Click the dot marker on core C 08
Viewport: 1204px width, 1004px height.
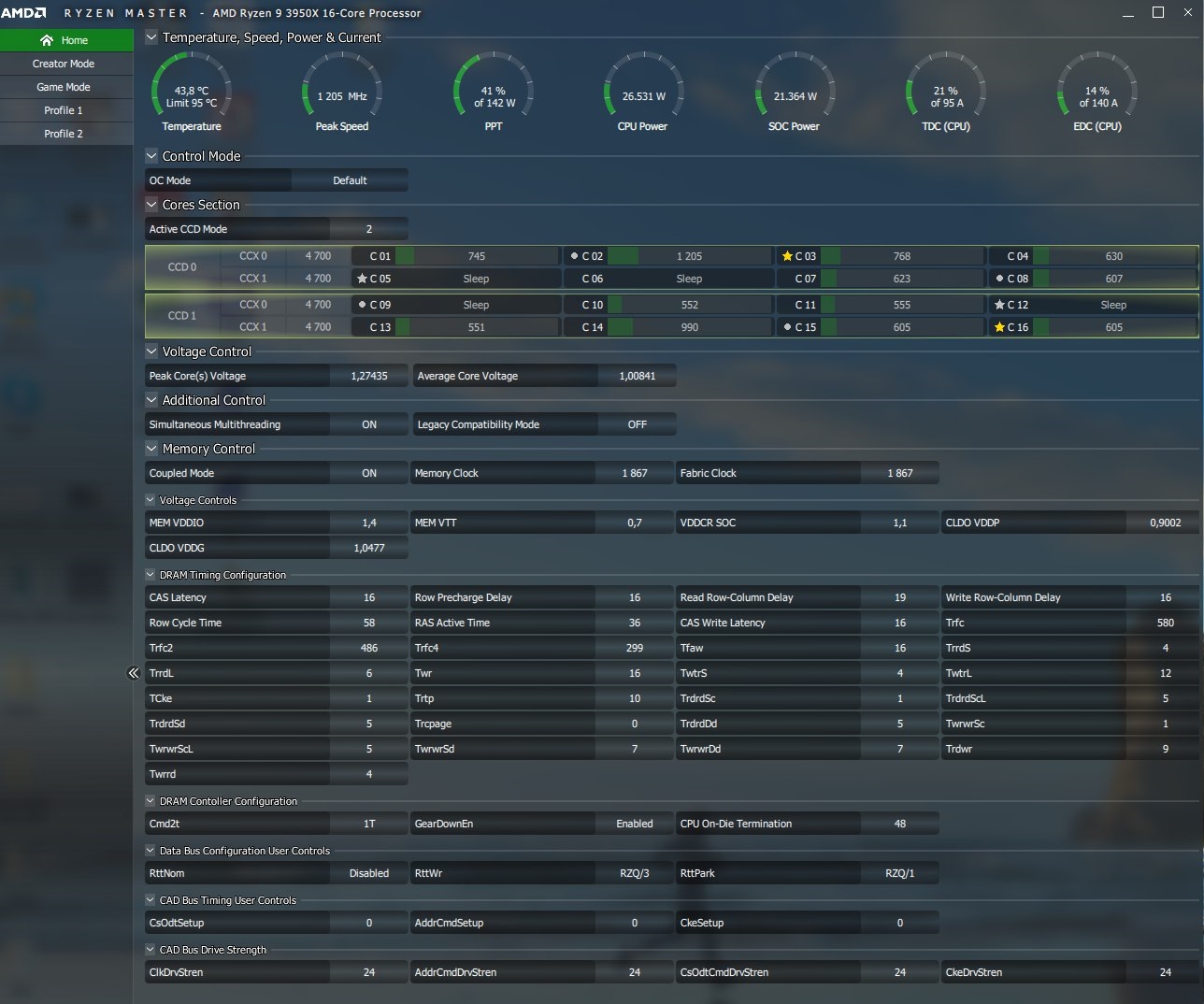[999, 279]
